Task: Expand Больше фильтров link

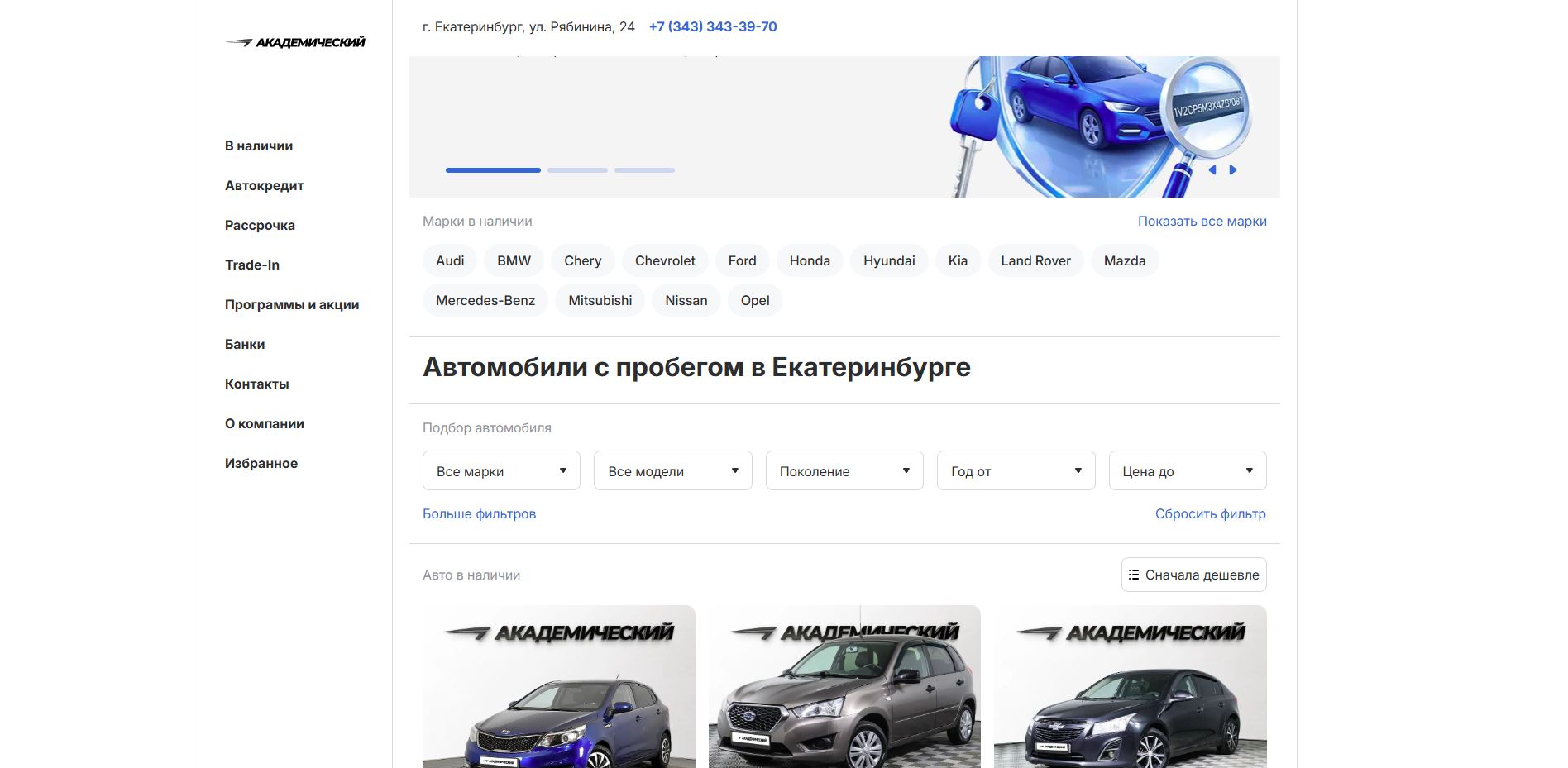Action: [480, 513]
